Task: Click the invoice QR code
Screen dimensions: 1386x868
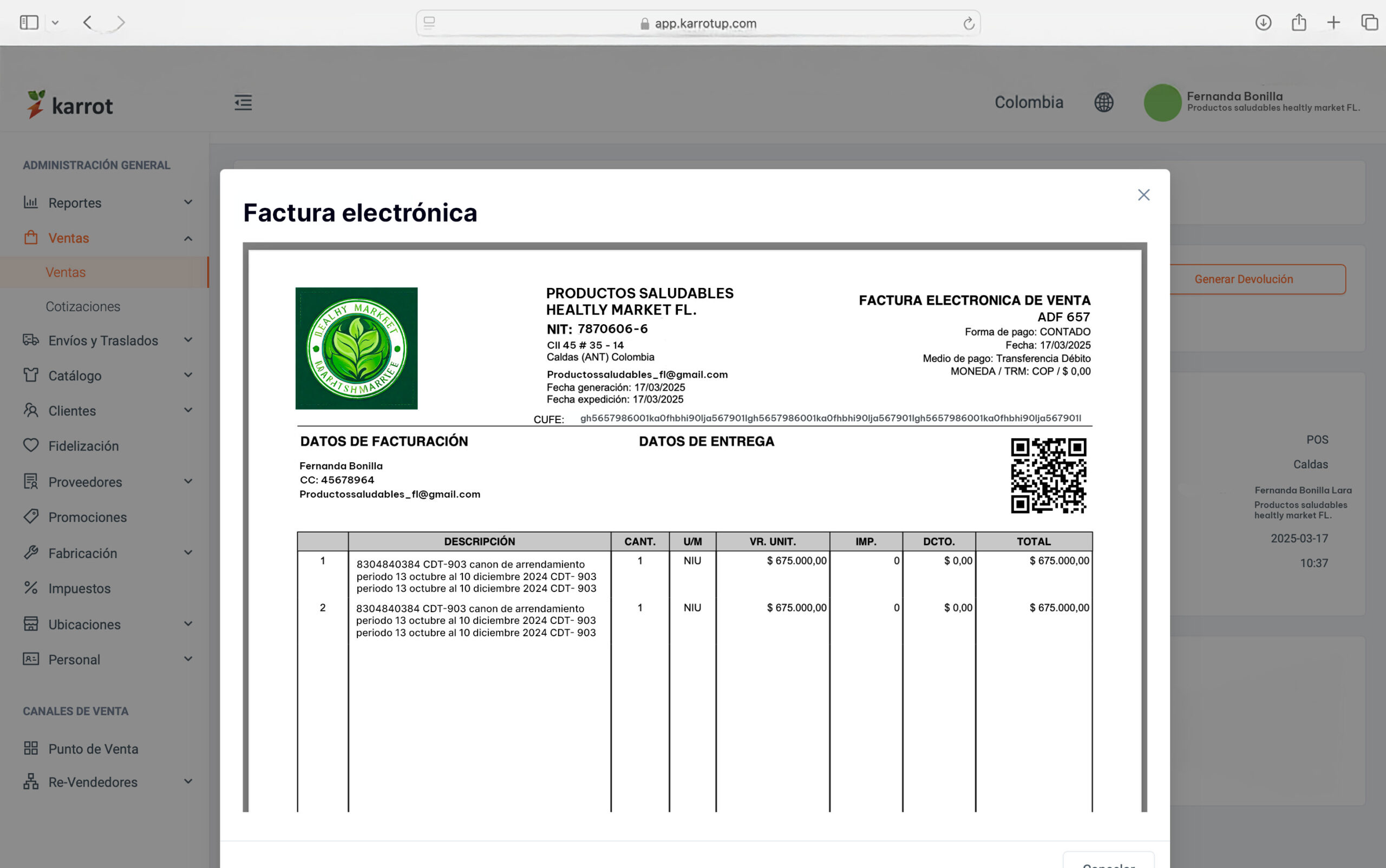Action: [x=1048, y=475]
